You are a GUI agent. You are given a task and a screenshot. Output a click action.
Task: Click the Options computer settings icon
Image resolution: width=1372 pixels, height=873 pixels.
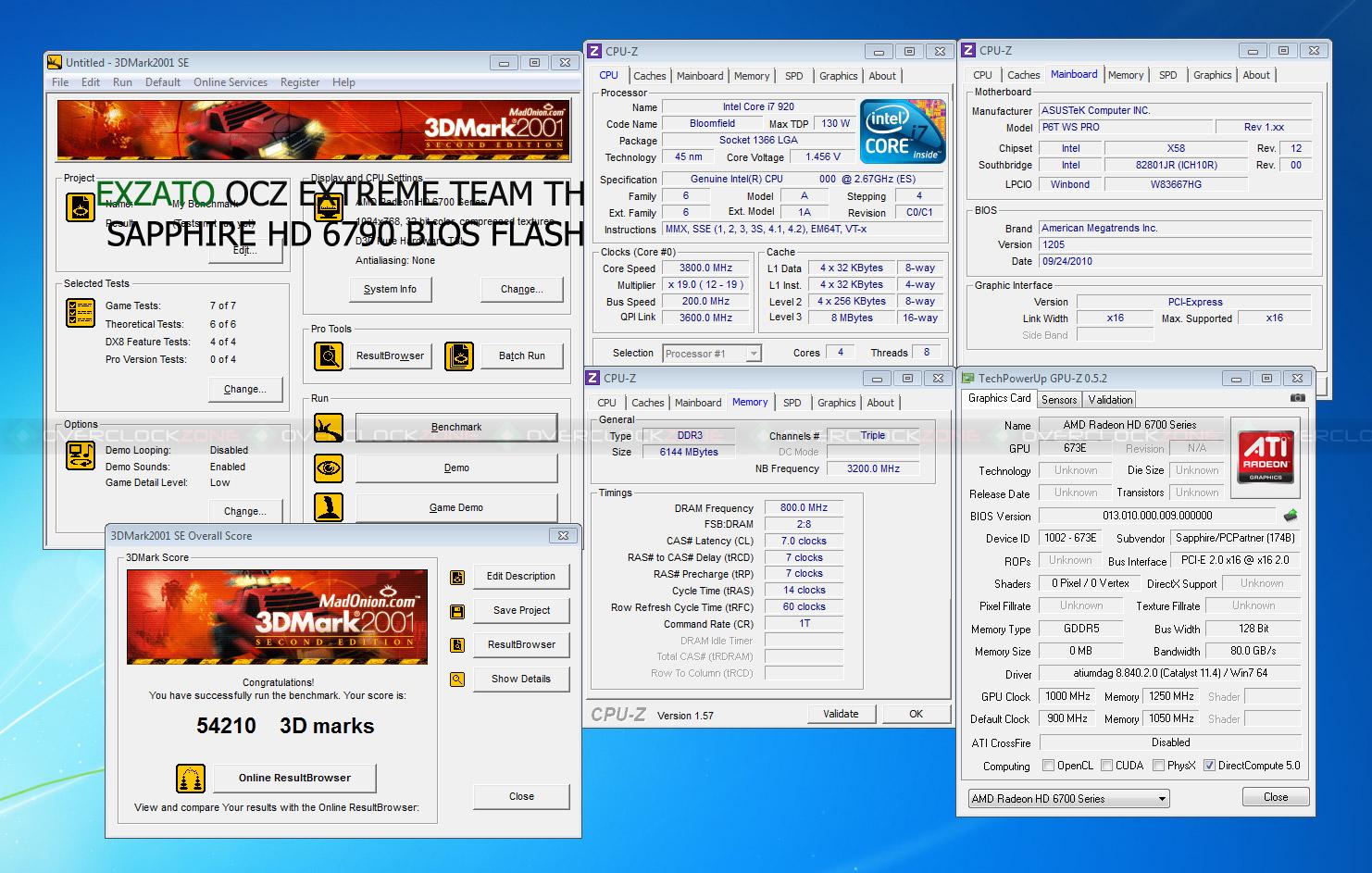coord(81,455)
